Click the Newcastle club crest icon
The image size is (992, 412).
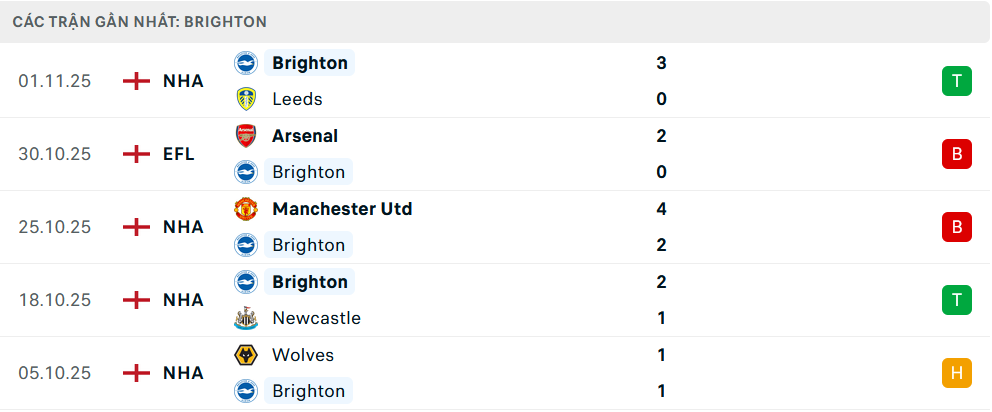coord(245,318)
